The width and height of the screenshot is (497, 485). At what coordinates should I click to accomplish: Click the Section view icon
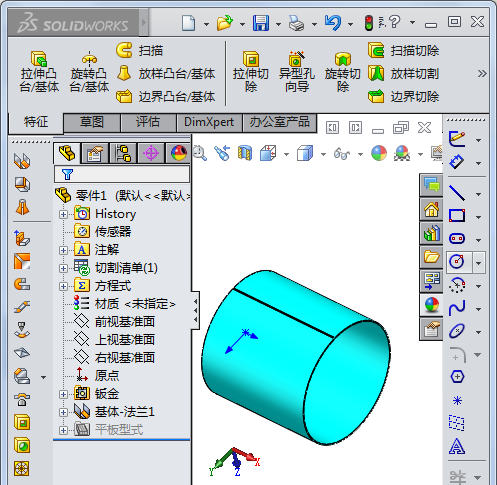245,154
